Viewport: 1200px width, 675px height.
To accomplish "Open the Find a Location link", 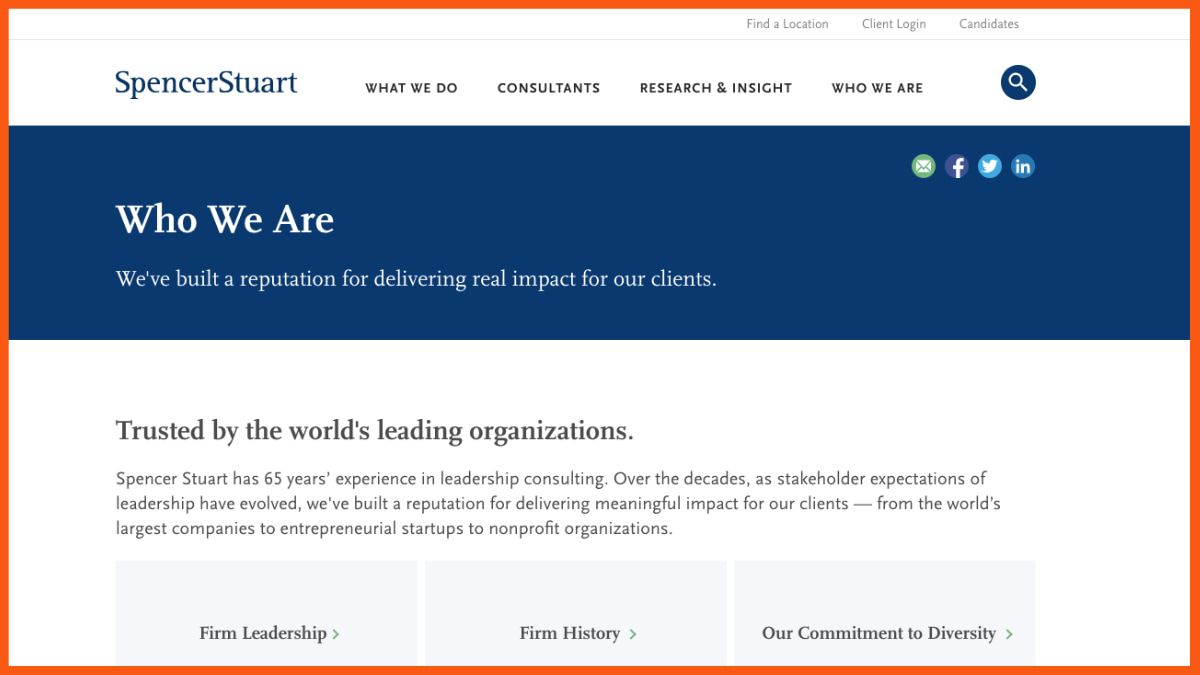I will coord(787,24).
